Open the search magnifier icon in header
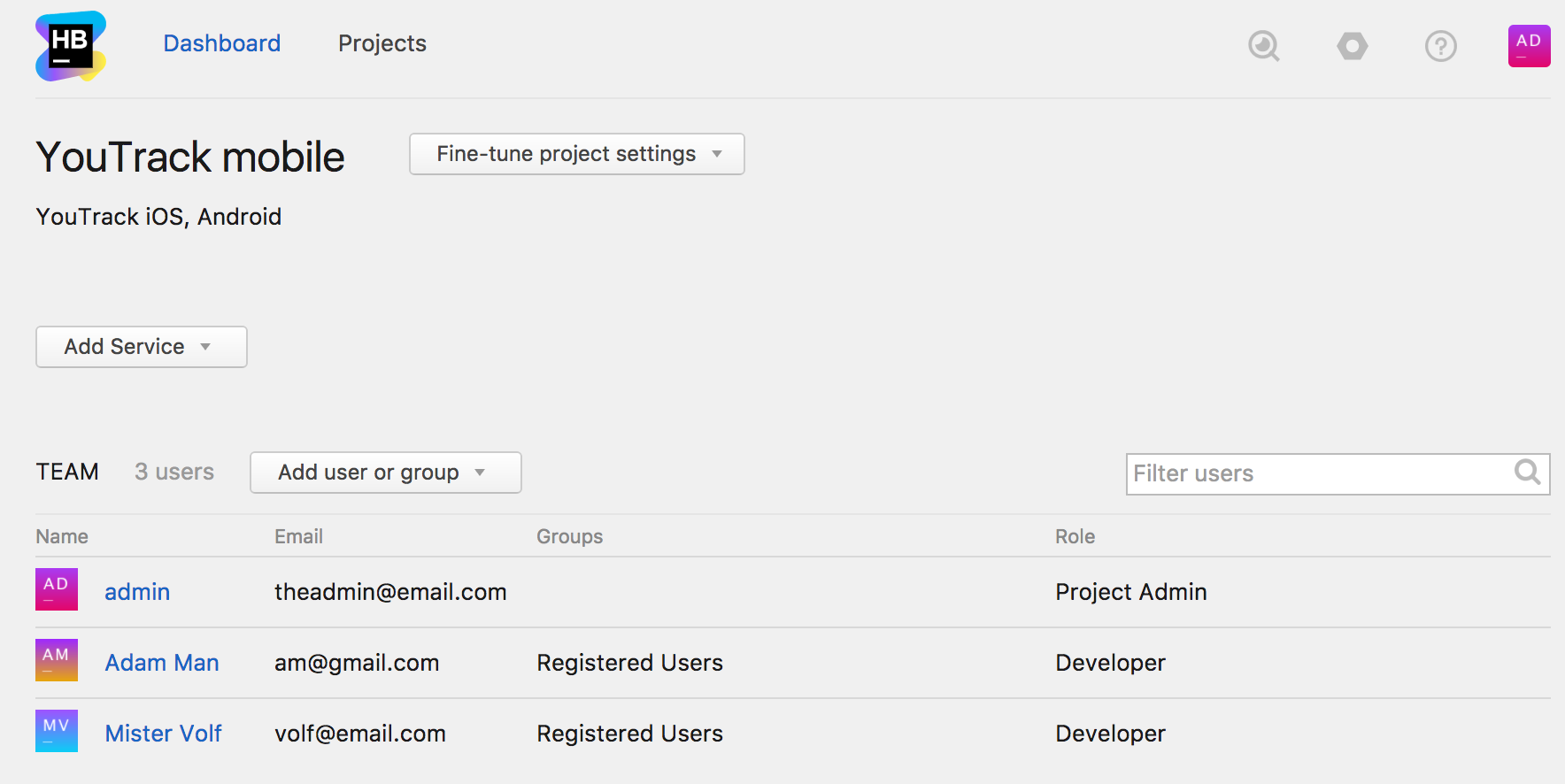The height and width of the screenshot is (784, 1565). [1264, 46]
